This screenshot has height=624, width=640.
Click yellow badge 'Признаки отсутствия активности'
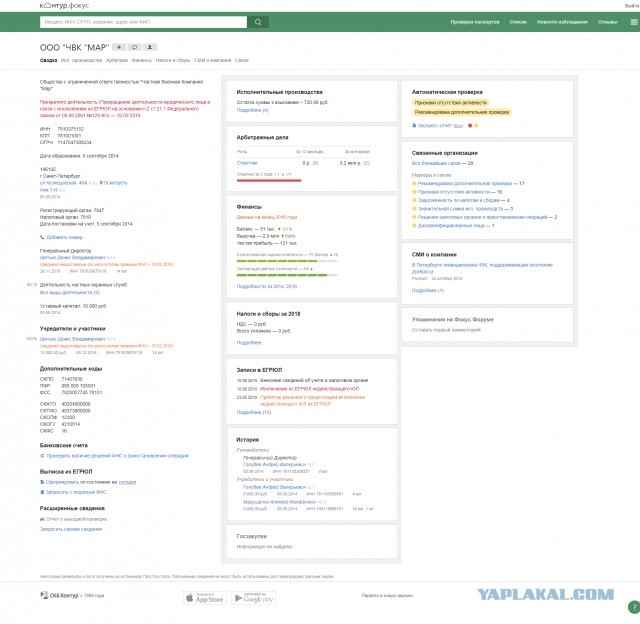(450, 103)
